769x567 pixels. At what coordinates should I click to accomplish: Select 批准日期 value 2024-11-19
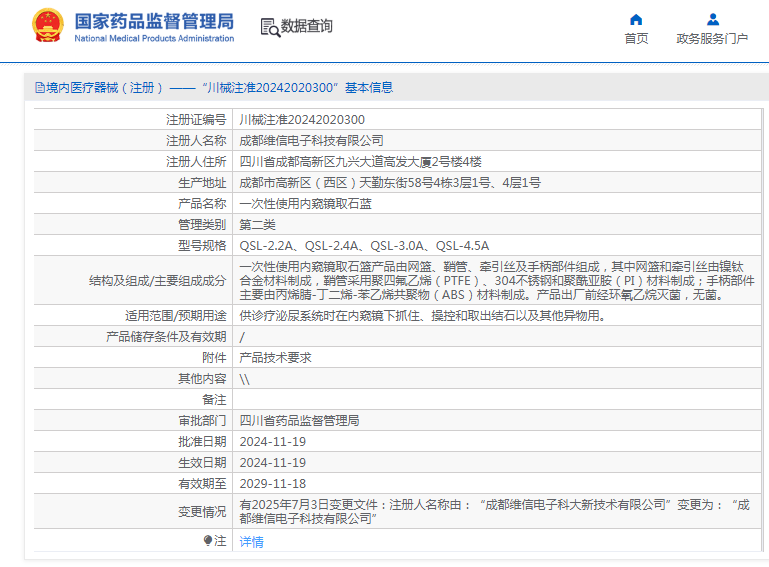273,442
